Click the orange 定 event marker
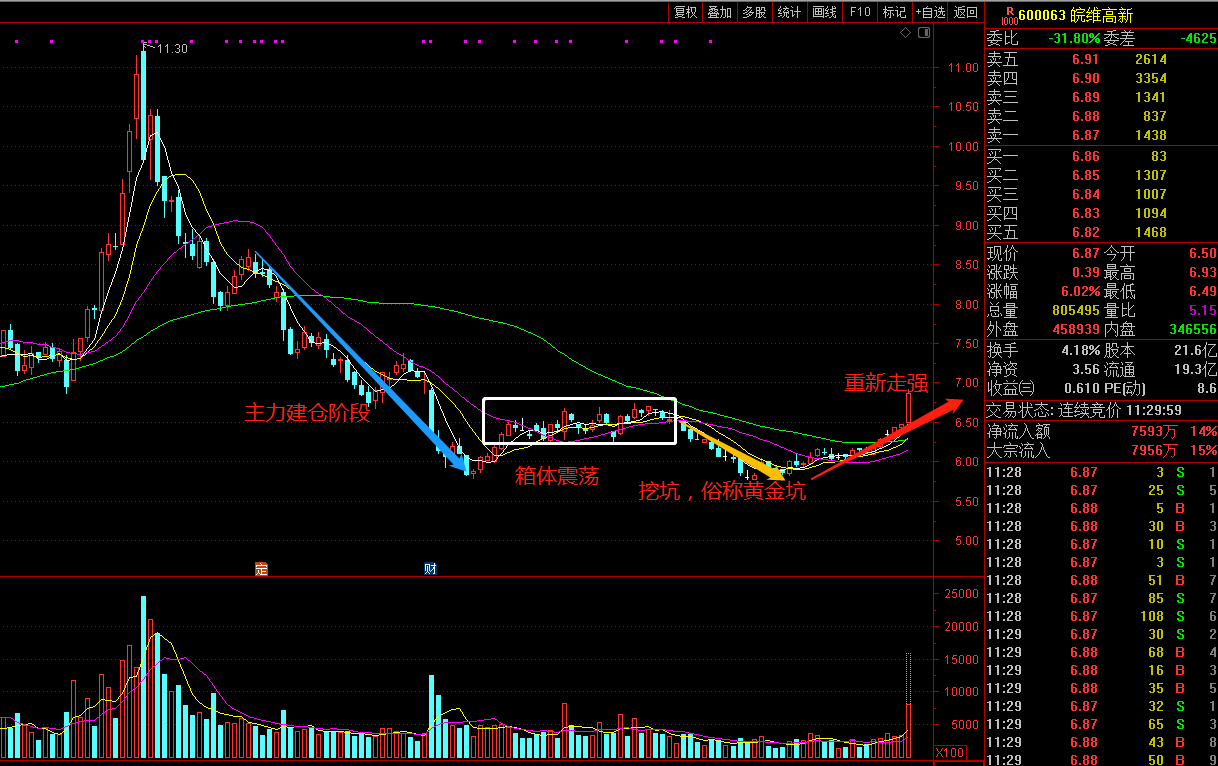The width and height of the screenshot is (1218, 766). 262,569
